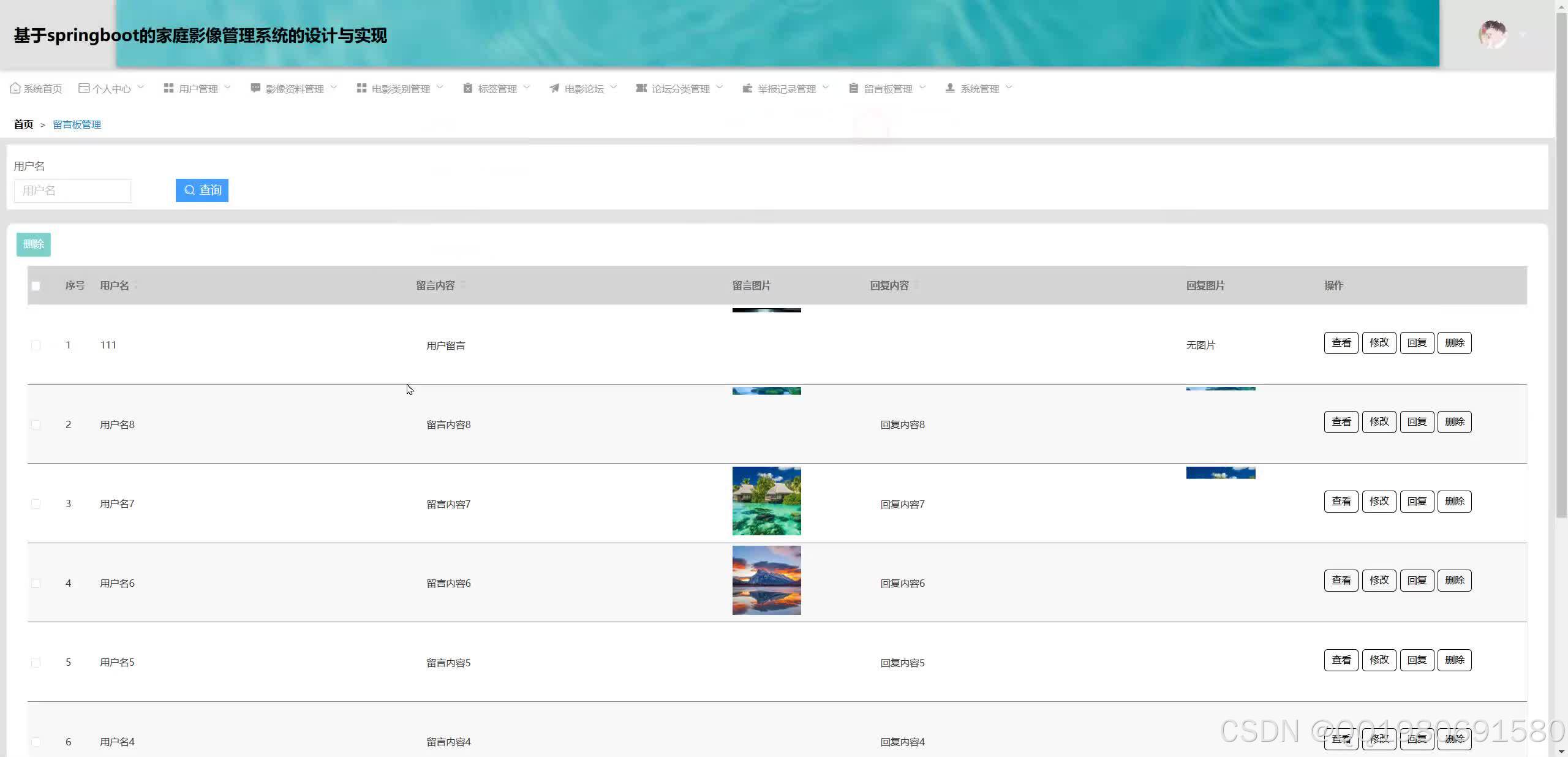
Task: Click the 用户名 search input field
Action: click(x=72, y=190)
